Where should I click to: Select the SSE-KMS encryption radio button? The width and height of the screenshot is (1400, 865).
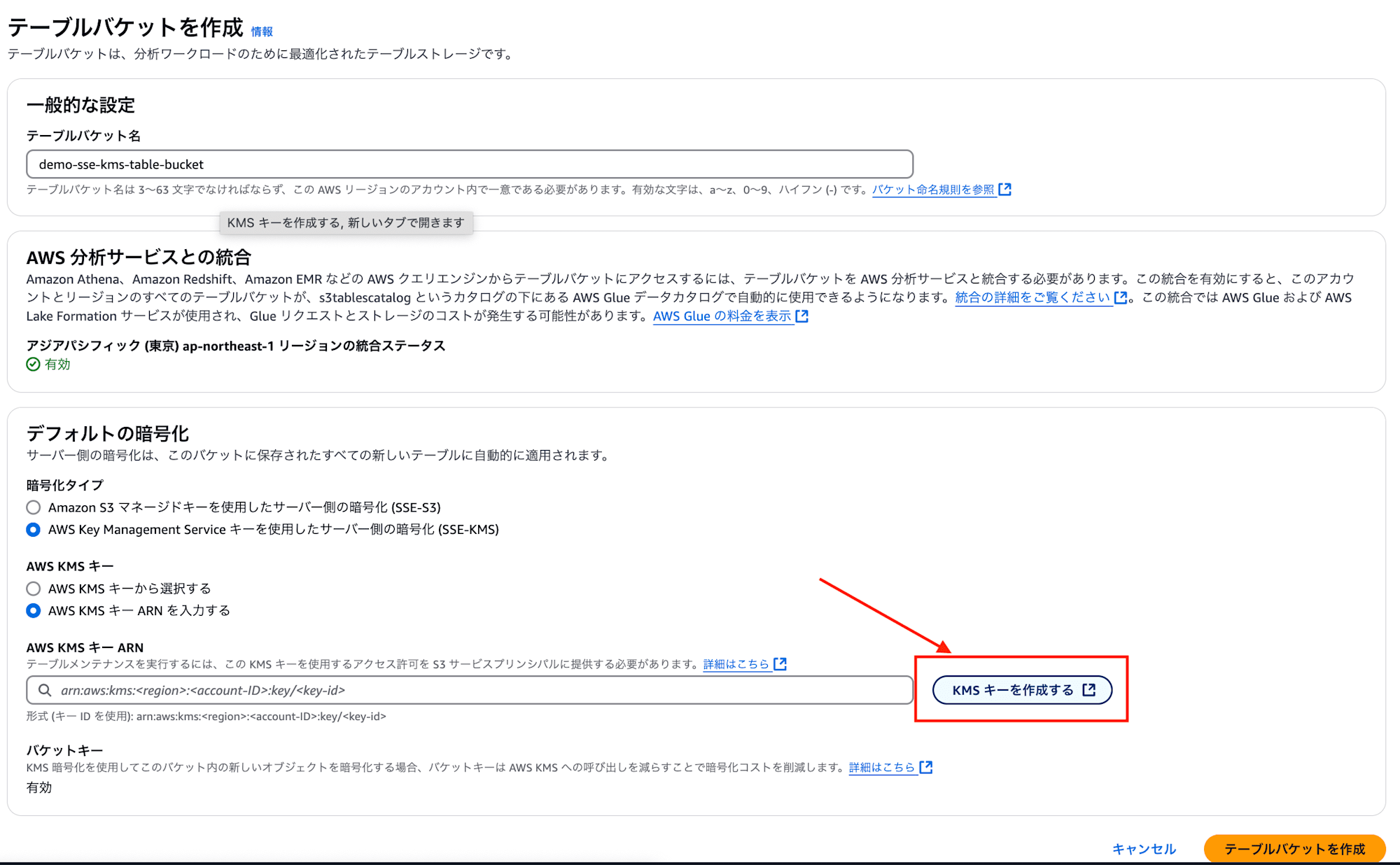pos(33,530)
